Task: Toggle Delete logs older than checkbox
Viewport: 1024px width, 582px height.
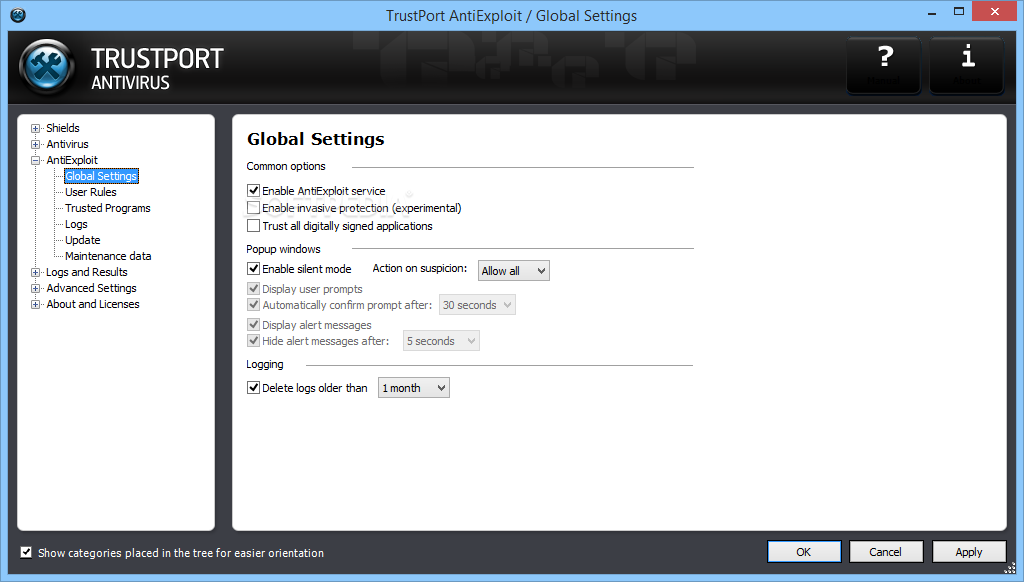Action: 253,388
